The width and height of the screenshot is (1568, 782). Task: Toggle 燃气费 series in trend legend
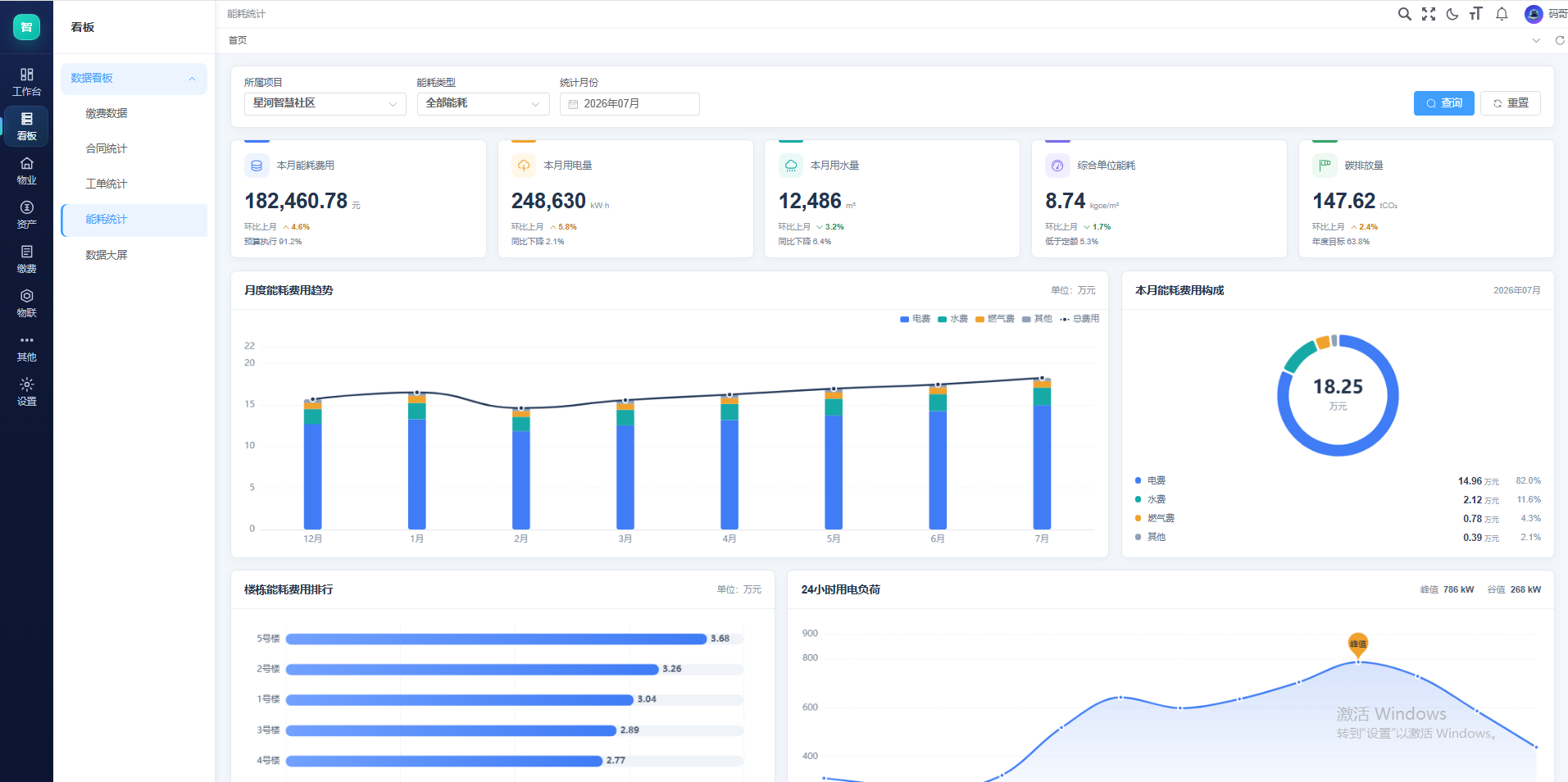coord(994,319)
